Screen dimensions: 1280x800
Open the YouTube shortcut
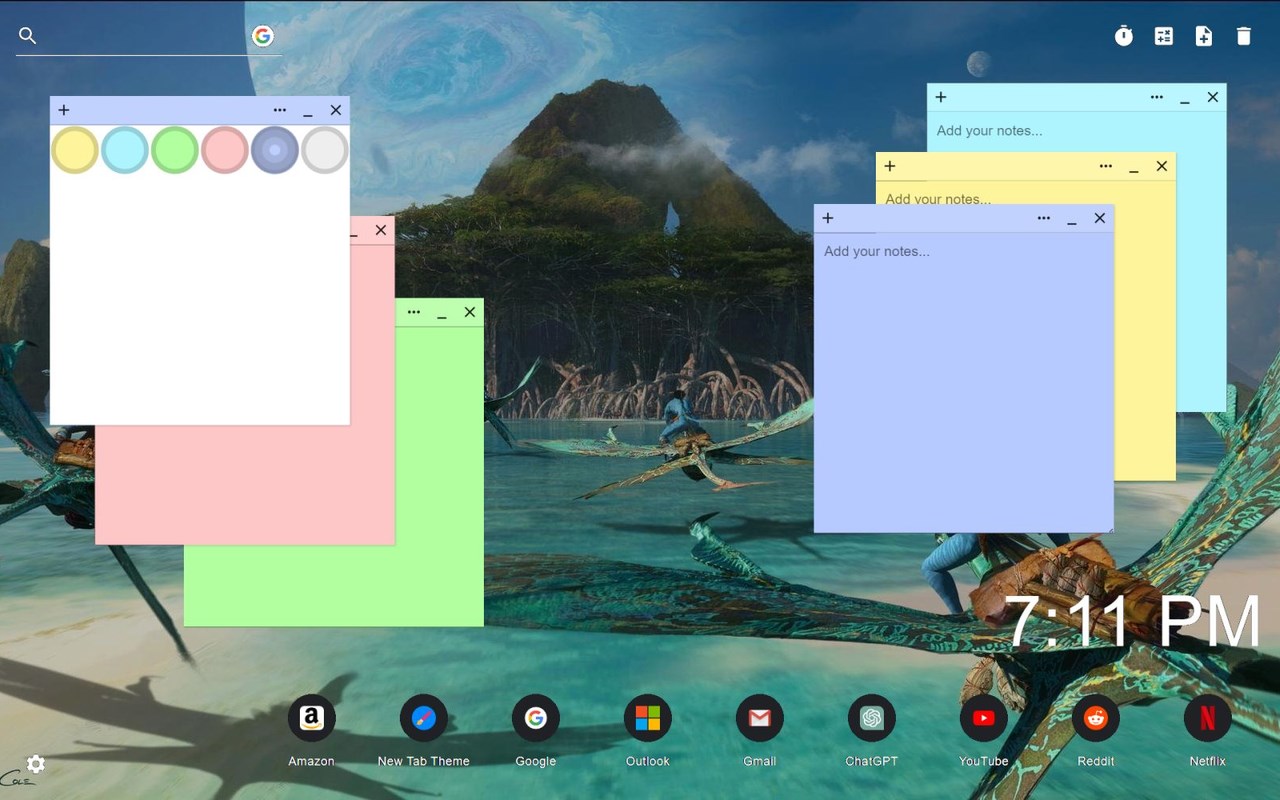pyautogui.click(x=984, y=718)
